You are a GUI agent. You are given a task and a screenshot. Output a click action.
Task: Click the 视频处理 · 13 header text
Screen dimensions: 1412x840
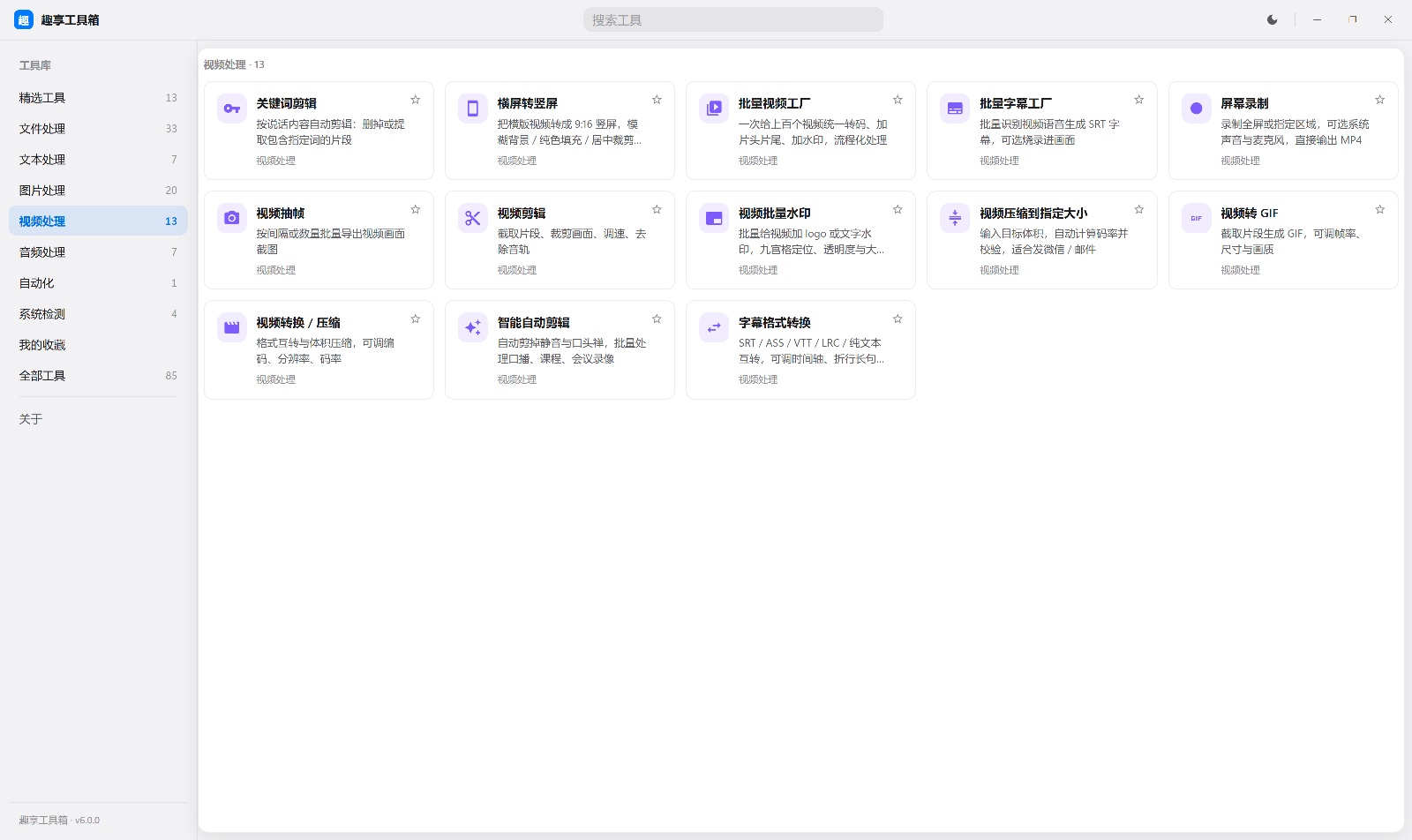pos(234,64)
